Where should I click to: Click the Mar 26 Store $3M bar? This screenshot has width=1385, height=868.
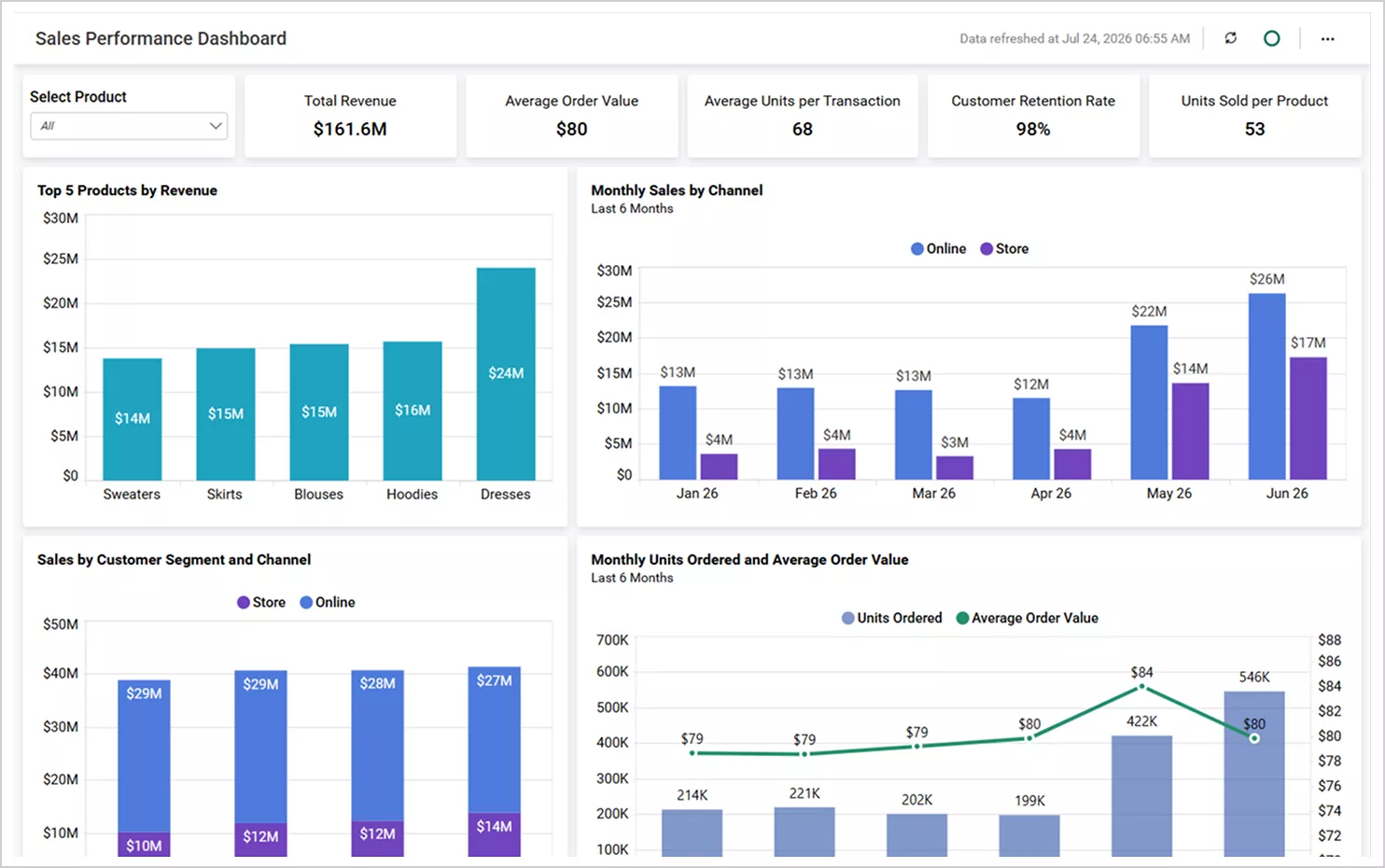tap(955, 468)
